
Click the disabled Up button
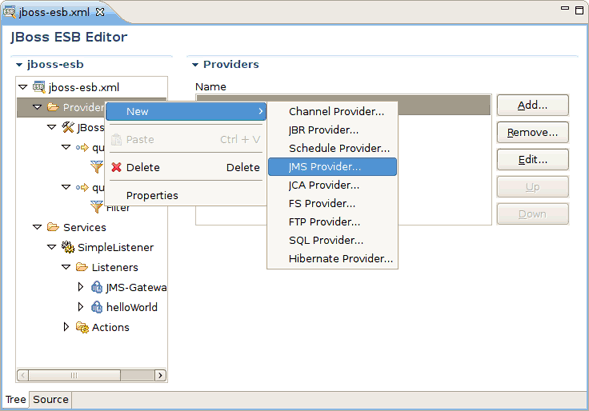click(533, 187)
